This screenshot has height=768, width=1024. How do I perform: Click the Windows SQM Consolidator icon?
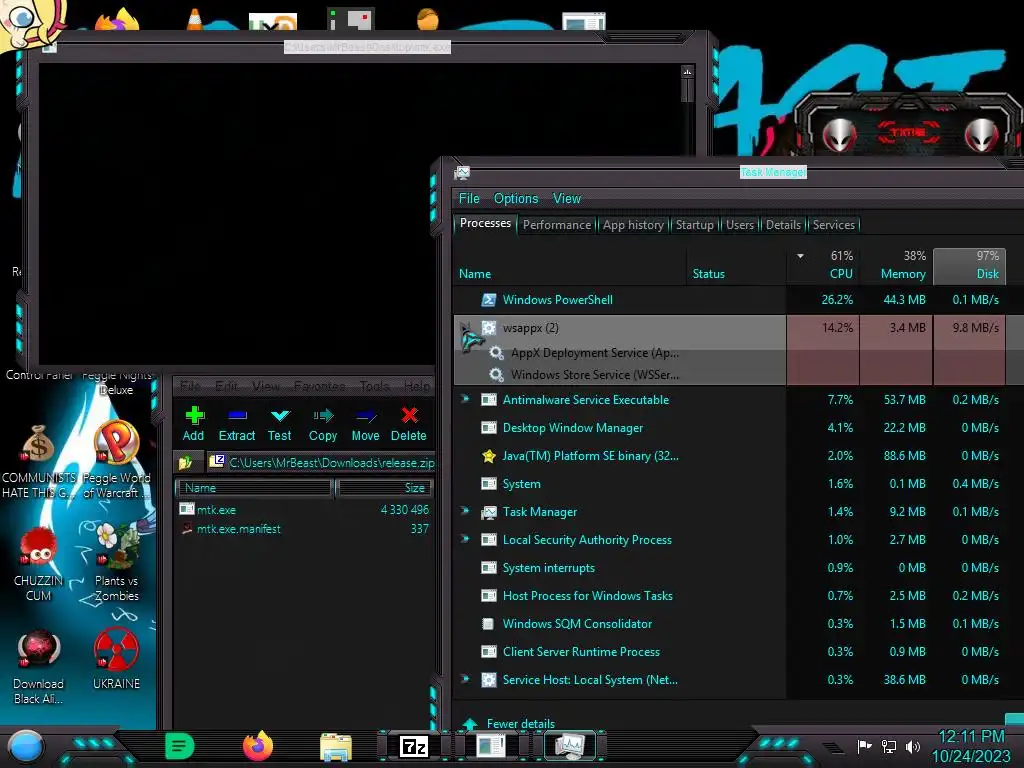point(488,624)
